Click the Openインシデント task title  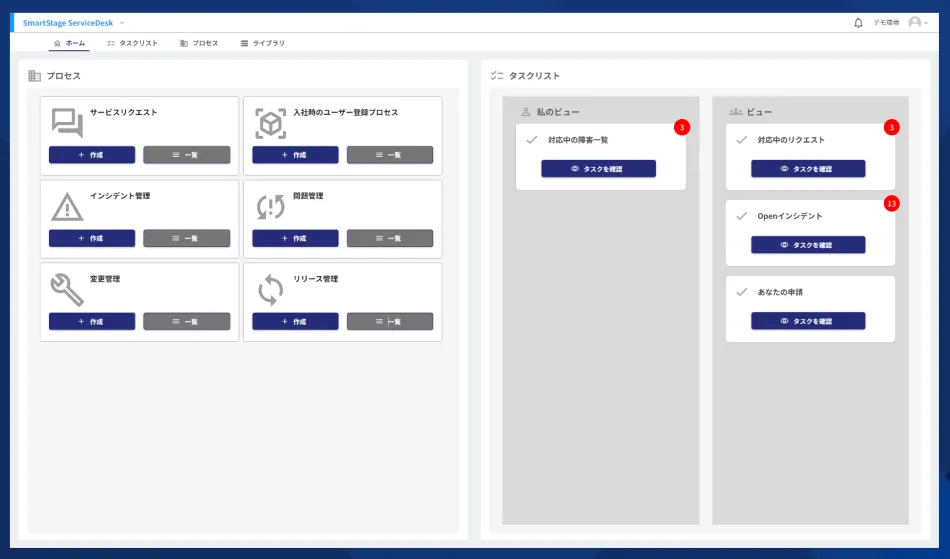[790, 216]
